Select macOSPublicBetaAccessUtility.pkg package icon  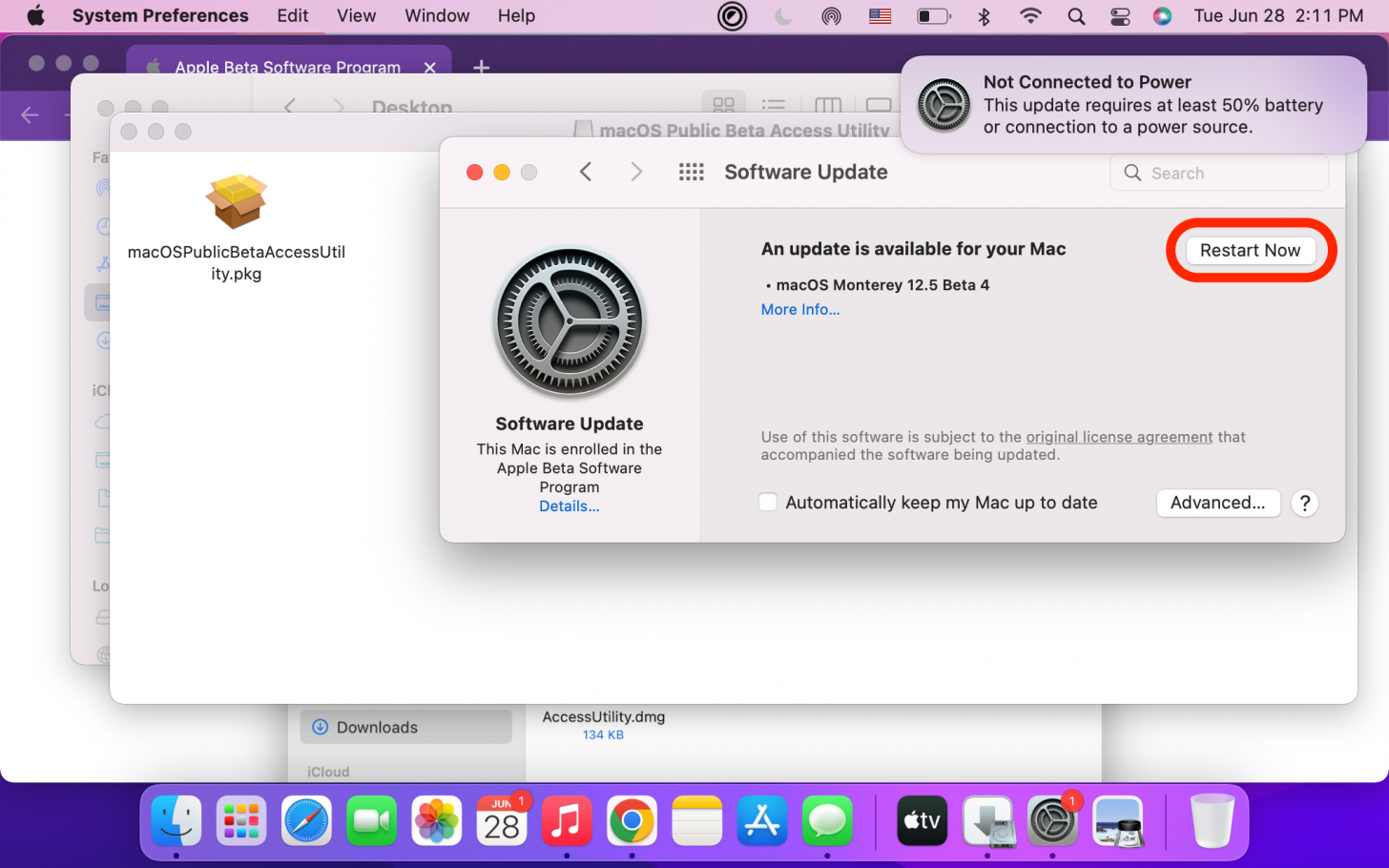[x=236, y=200]
